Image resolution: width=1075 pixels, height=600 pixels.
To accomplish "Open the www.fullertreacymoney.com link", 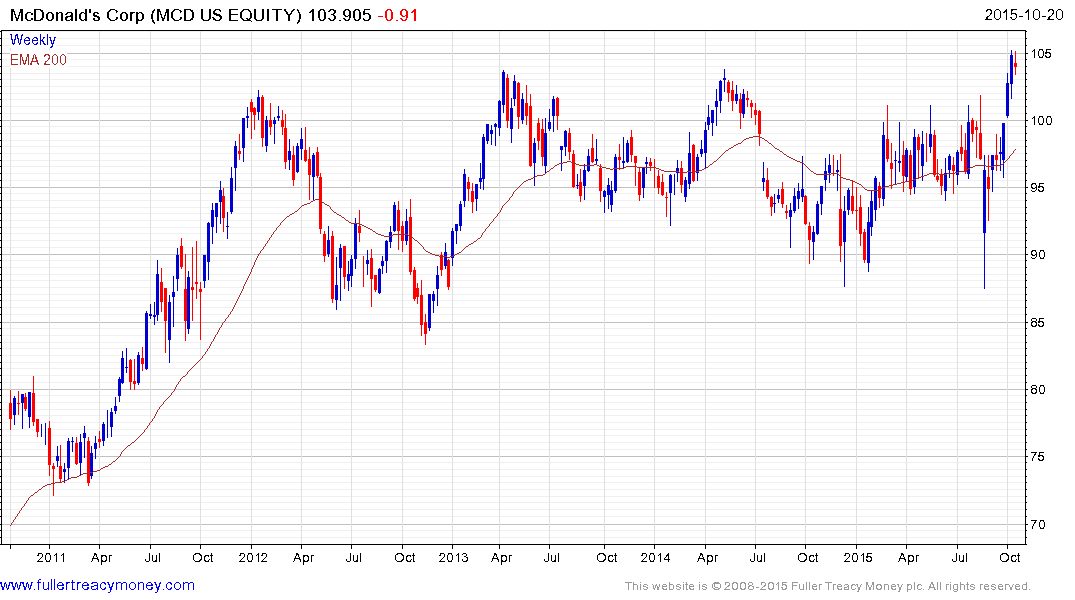I will [x=97, y=586].
